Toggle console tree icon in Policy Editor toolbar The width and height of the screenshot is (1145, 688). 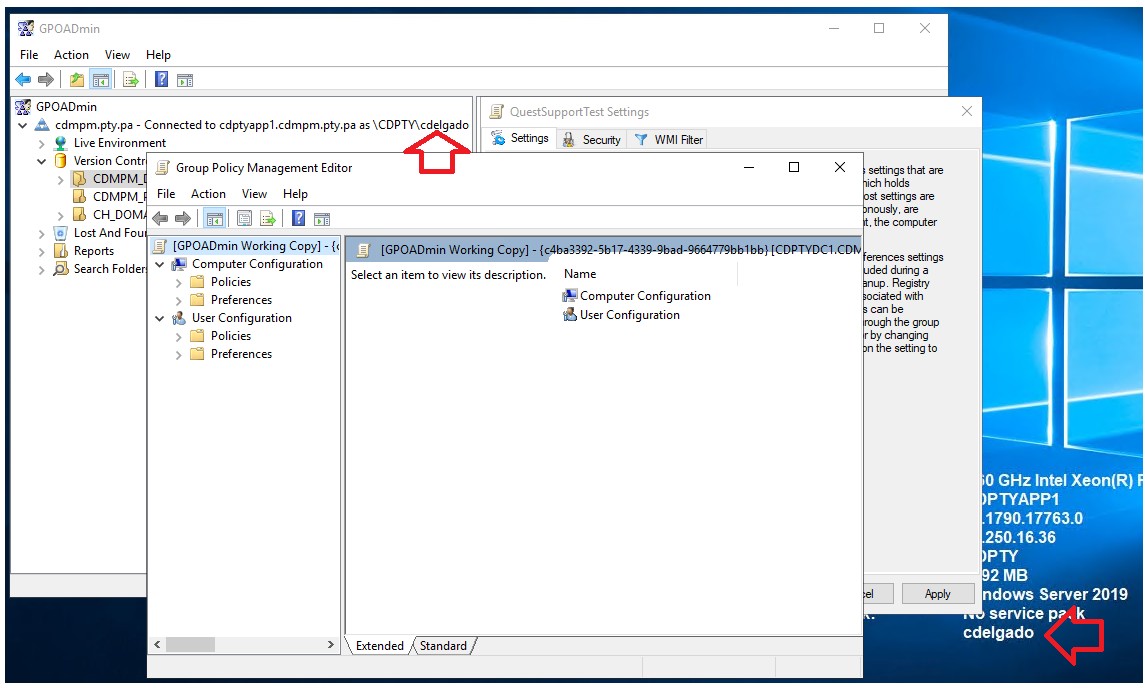tap(214, 218)
